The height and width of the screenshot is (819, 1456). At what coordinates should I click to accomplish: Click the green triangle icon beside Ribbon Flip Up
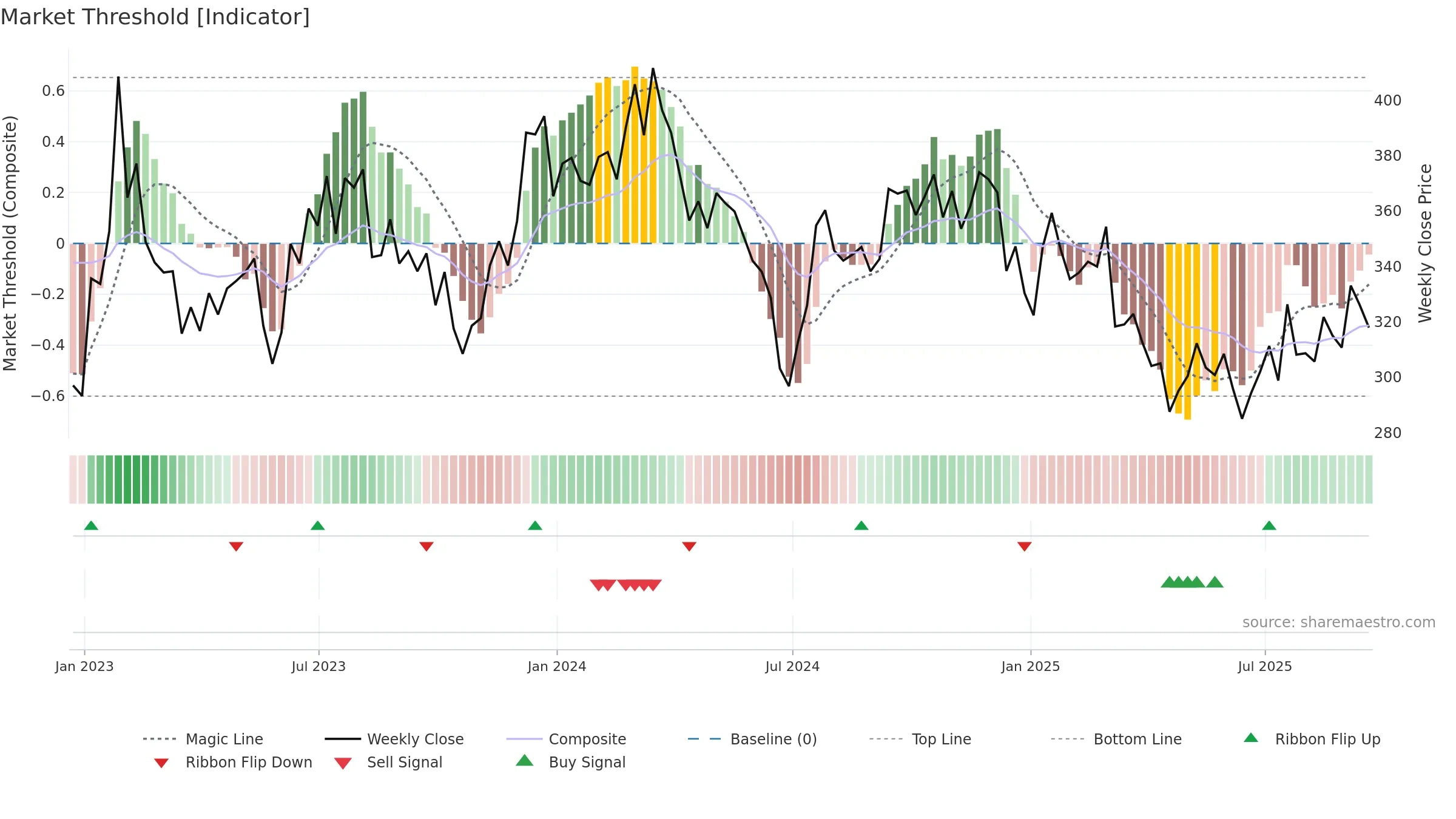pos(1251,738)
